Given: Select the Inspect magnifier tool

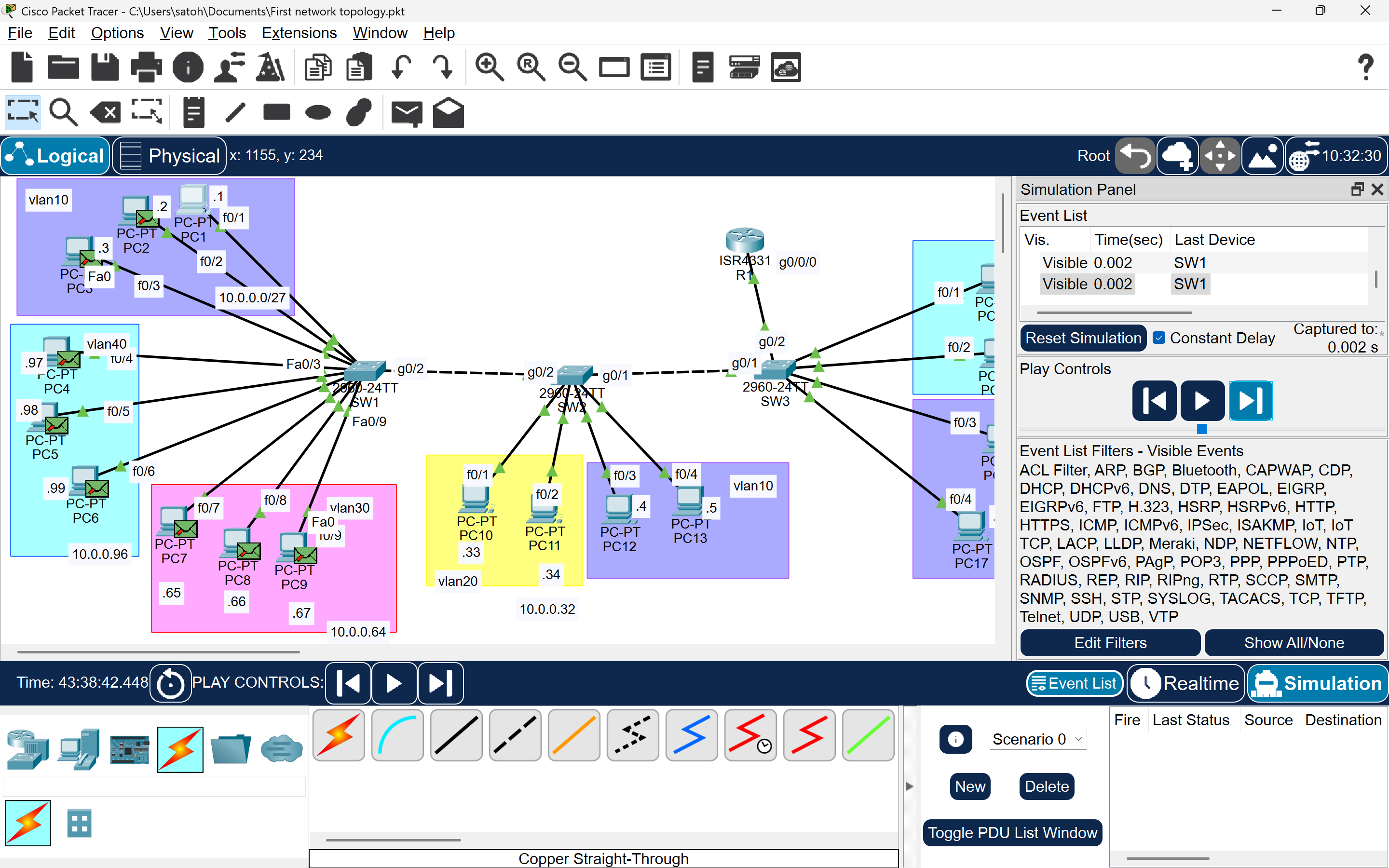Looking at the screenshot, I should click(x=63, y=112).
